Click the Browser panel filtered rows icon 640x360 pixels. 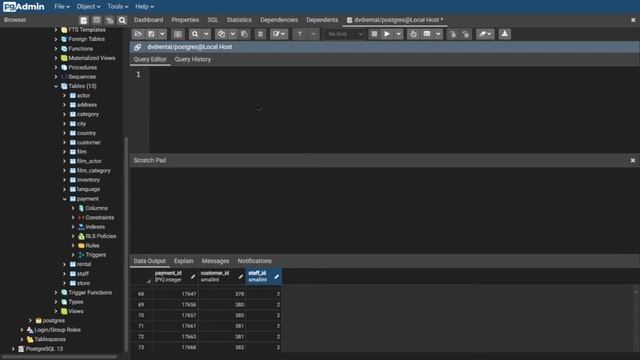(109, 20)
